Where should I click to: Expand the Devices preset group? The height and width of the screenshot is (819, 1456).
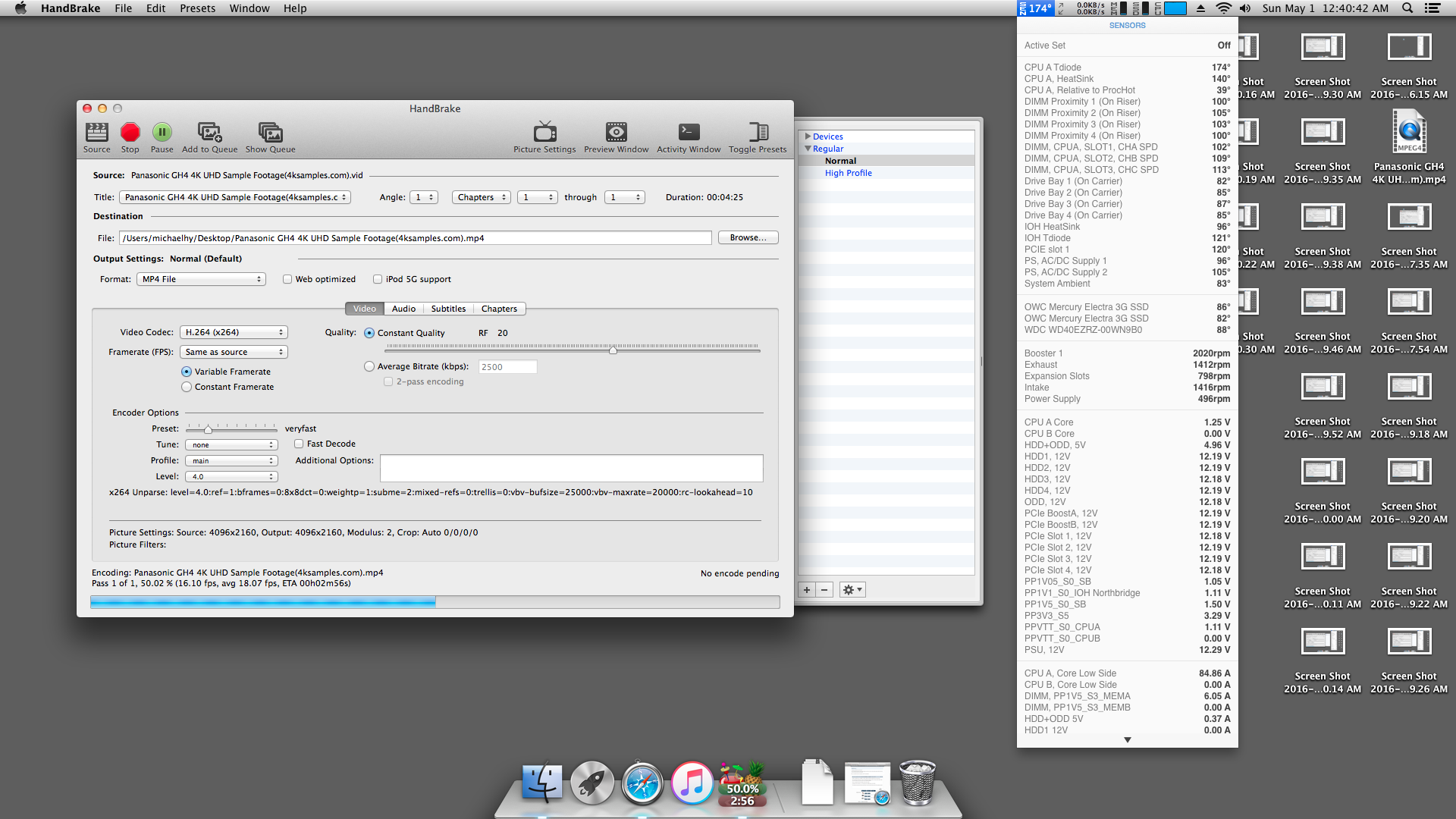pyautogui.click(x=808, y=136)
